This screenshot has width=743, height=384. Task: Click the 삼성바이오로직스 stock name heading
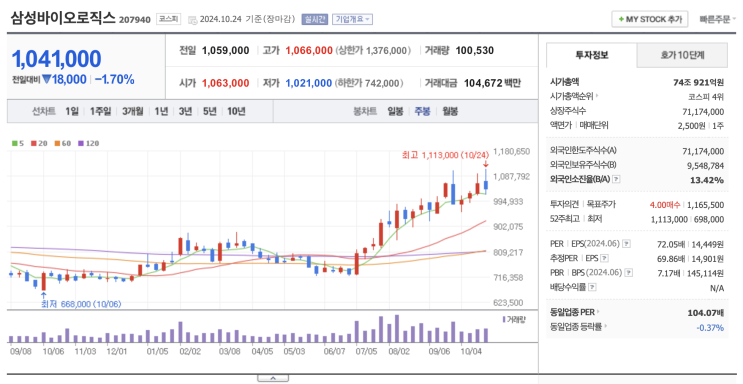click(x=63, y=18)
